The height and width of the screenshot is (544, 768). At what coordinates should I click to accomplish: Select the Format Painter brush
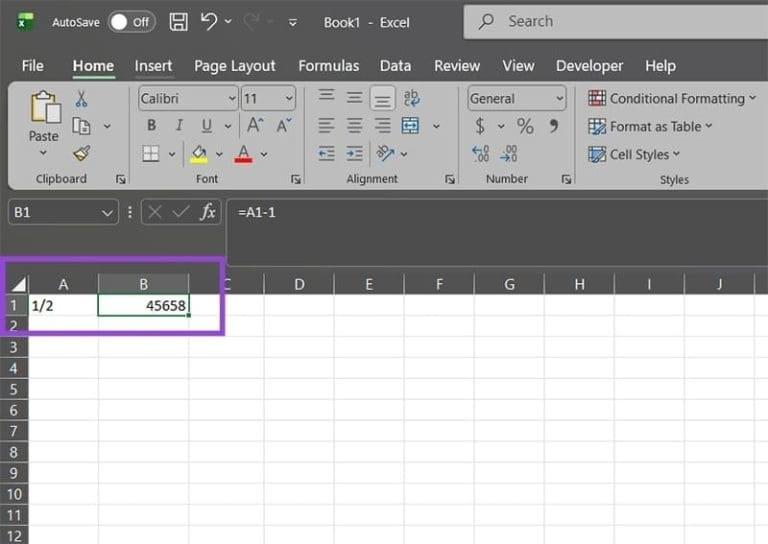(81, 153)
